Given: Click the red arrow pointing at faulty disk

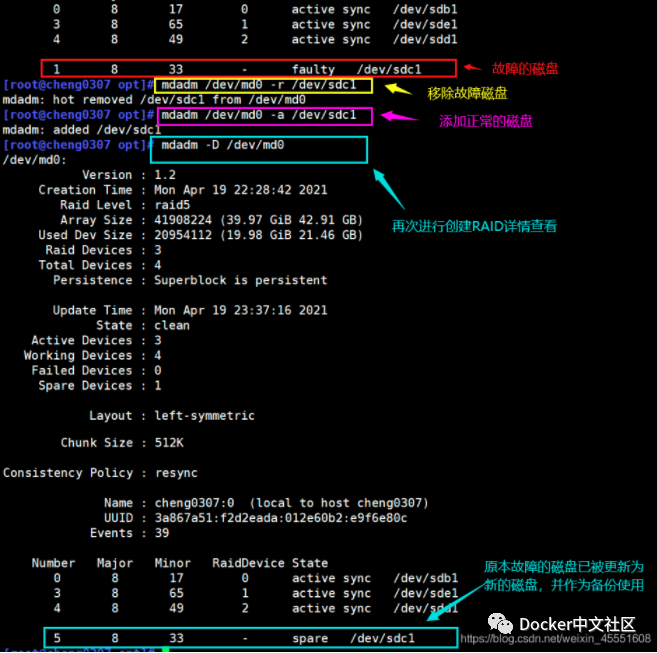Looking at the screenshot, I should pos(471,69).
